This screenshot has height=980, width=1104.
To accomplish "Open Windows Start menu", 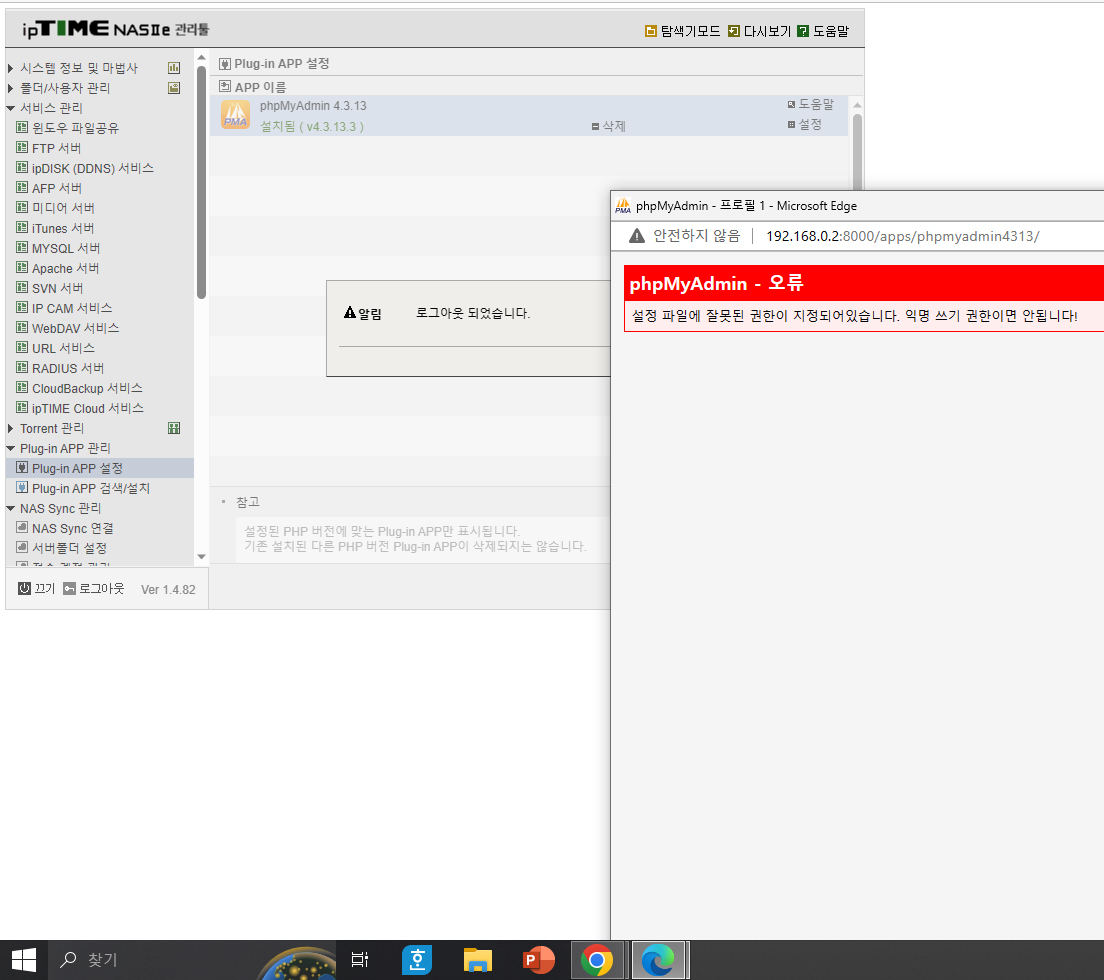I will [23, 960].
